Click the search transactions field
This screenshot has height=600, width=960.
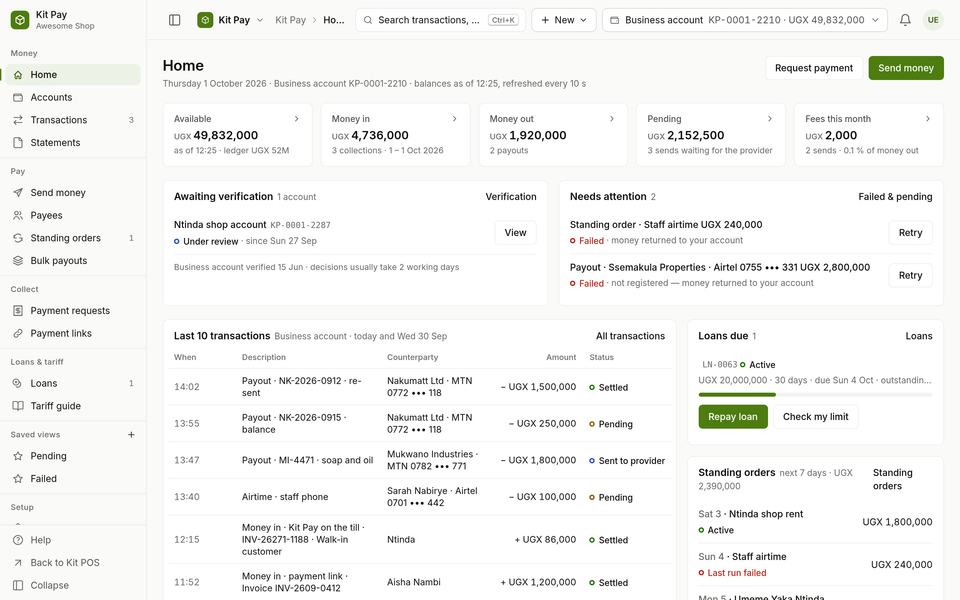440,20
